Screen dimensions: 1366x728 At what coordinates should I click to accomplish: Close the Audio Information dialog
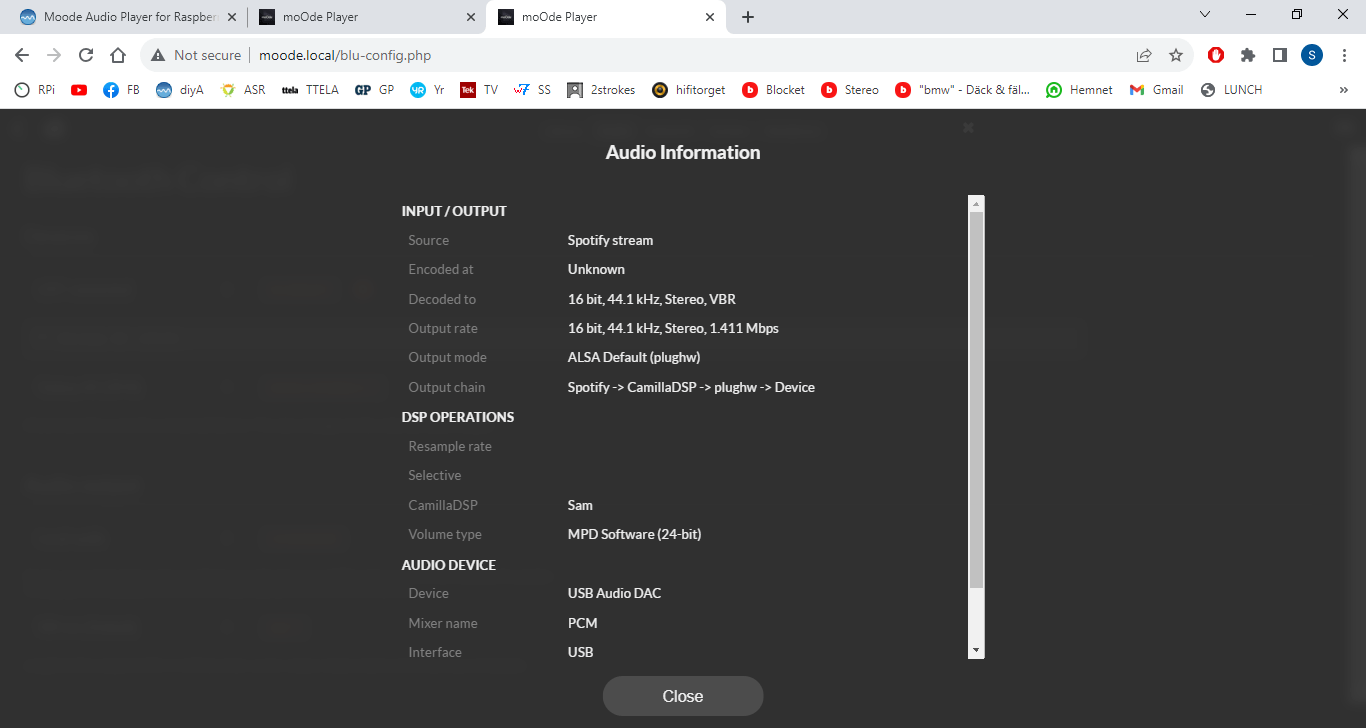tap(683, 696)
